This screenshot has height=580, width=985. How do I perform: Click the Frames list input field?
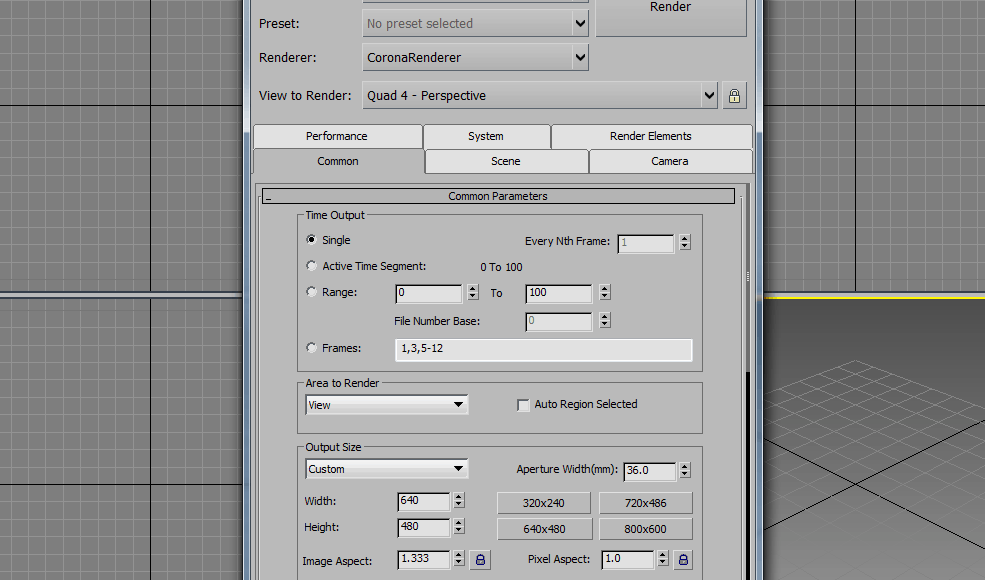coord(544,349)
